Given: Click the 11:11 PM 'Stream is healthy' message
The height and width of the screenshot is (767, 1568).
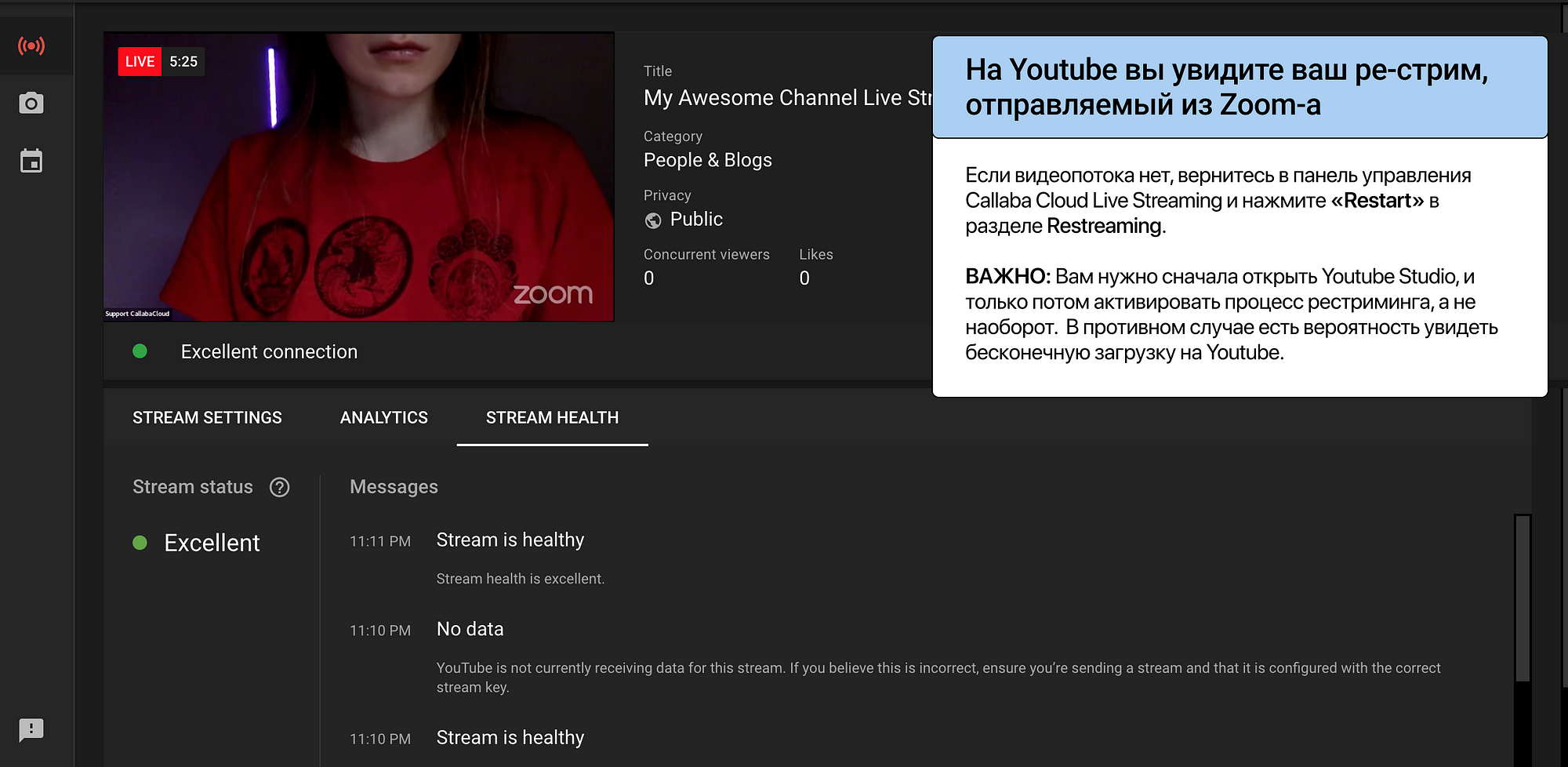Looking at the screenshot, I should [510, 540].
